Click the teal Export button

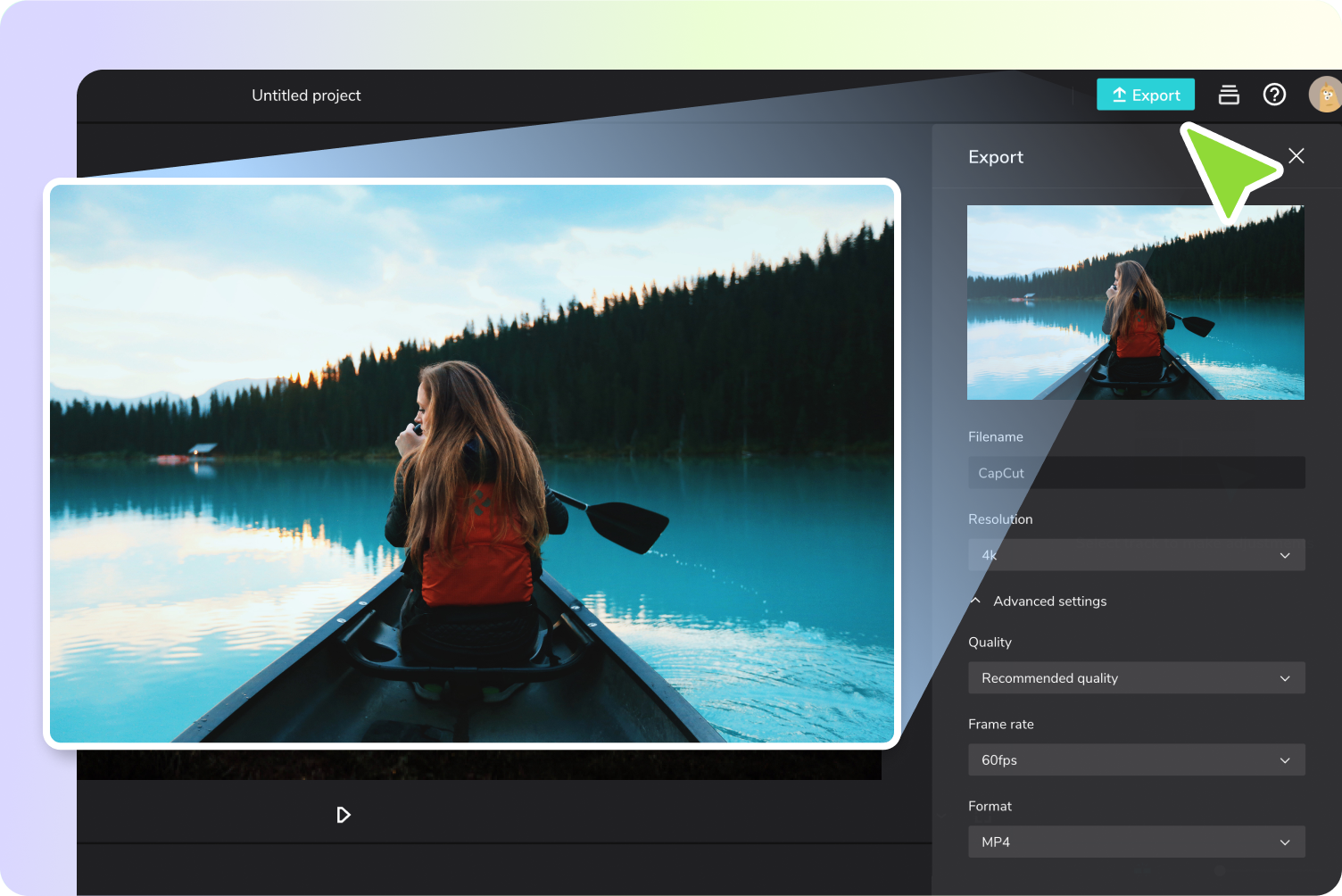[x=1145, y=95]
